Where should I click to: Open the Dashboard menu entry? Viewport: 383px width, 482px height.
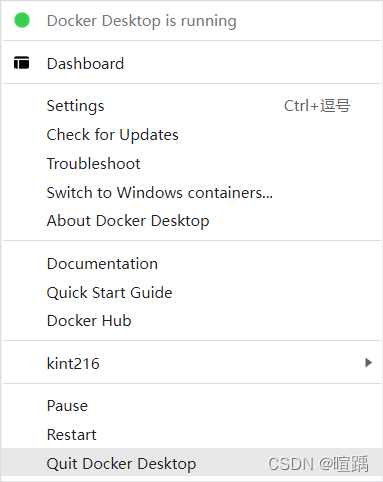(192, 63)
